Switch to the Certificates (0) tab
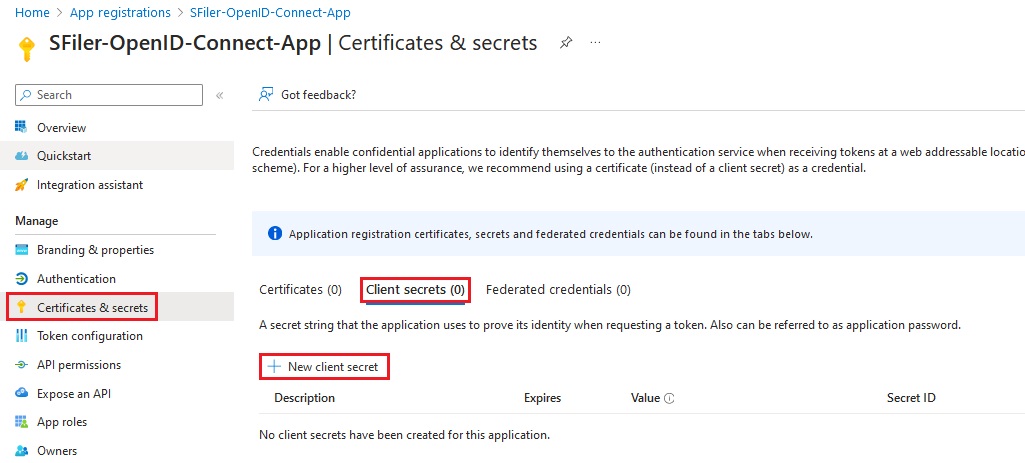1025x463 pixels. [x=301, y=289]
